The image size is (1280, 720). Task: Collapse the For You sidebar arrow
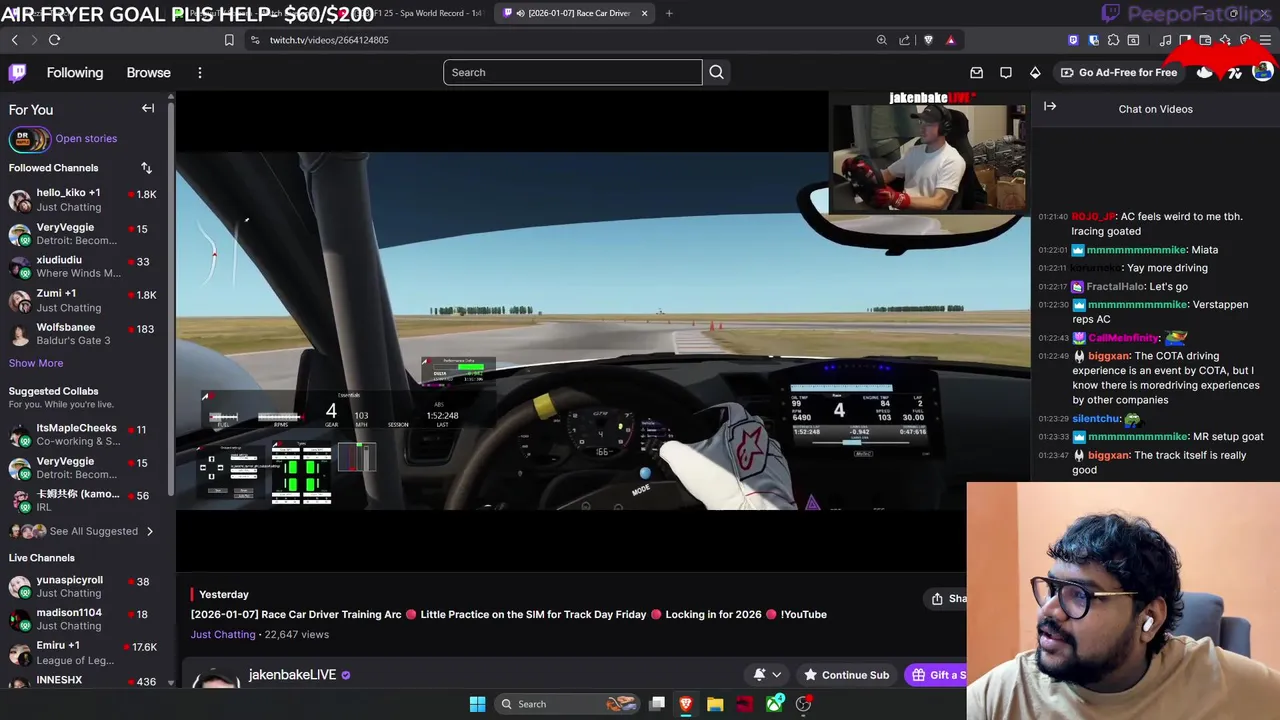click(148, 108)
